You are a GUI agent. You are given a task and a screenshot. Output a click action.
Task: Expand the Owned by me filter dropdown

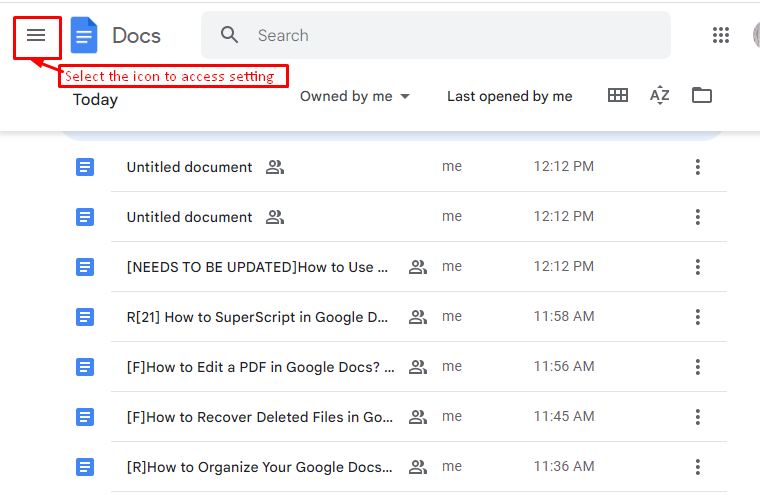355,96
